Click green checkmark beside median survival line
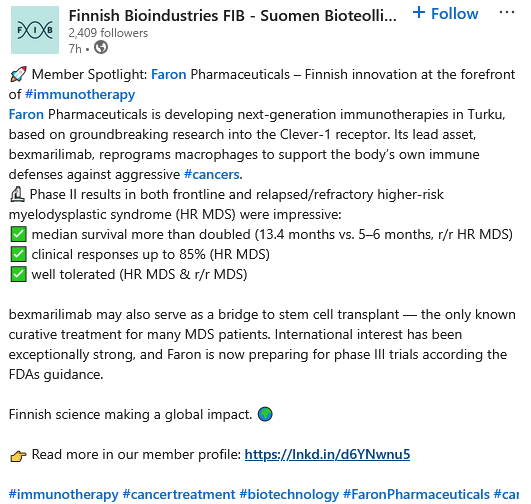This screenshot has height=504, width=531. tap(18, 234)
